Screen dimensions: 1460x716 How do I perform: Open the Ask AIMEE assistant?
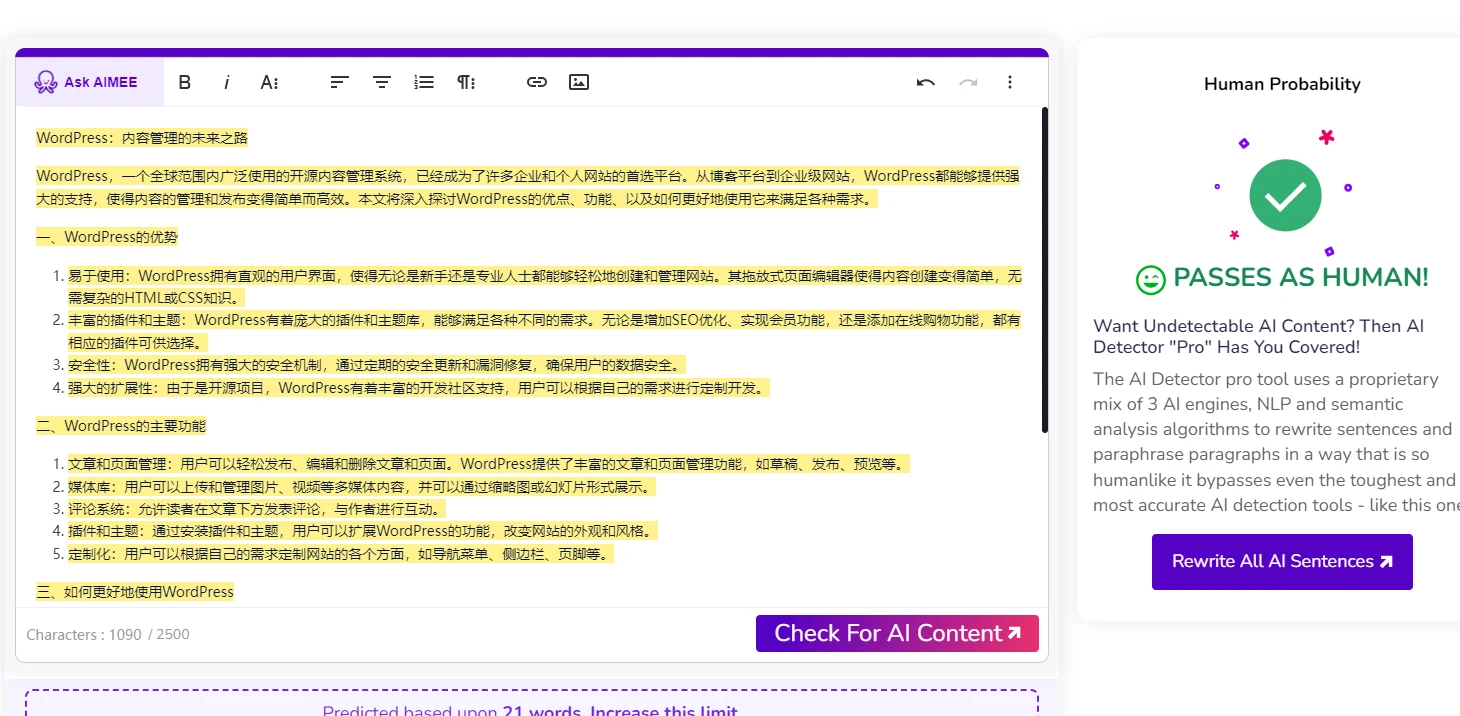pyautogui.click(x=90, y=82)
